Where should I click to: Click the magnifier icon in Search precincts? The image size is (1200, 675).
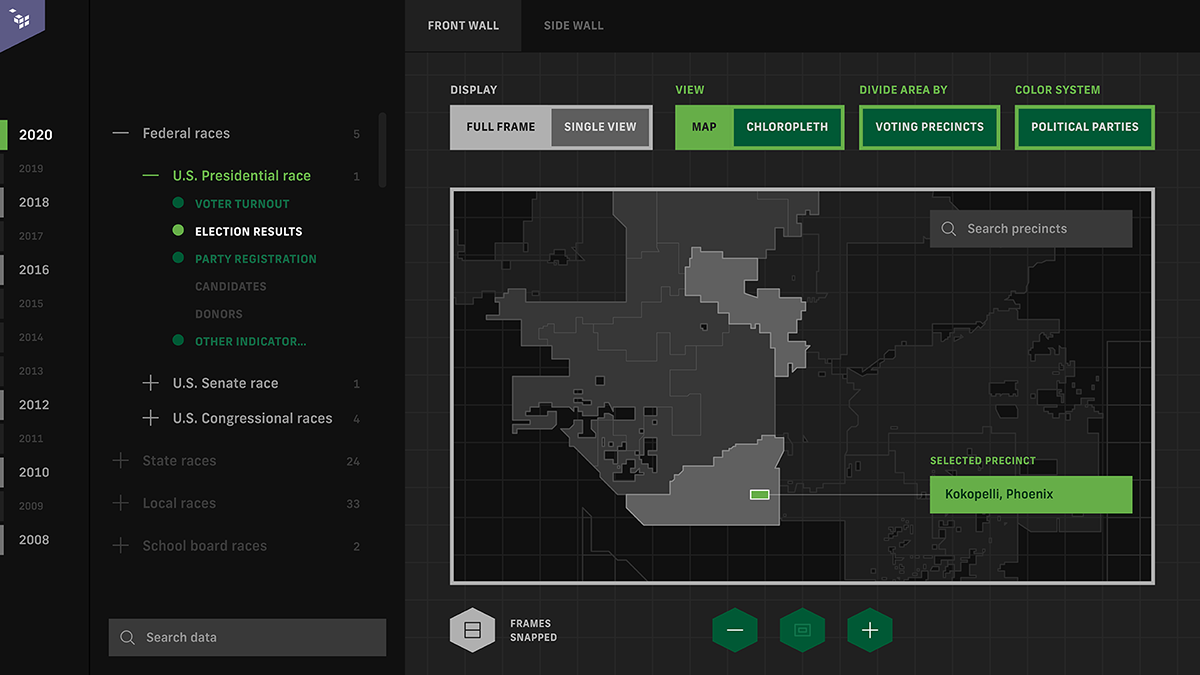click(x=948, y=229)
